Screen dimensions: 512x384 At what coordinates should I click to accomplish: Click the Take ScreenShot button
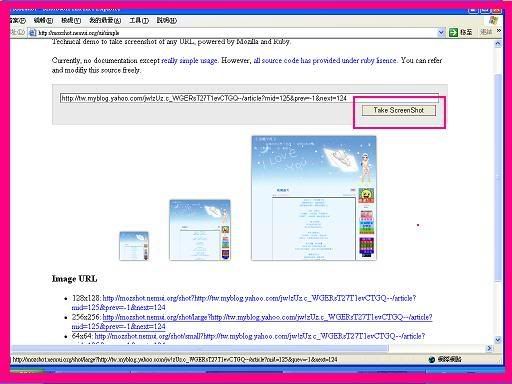[x=399, y=110]
